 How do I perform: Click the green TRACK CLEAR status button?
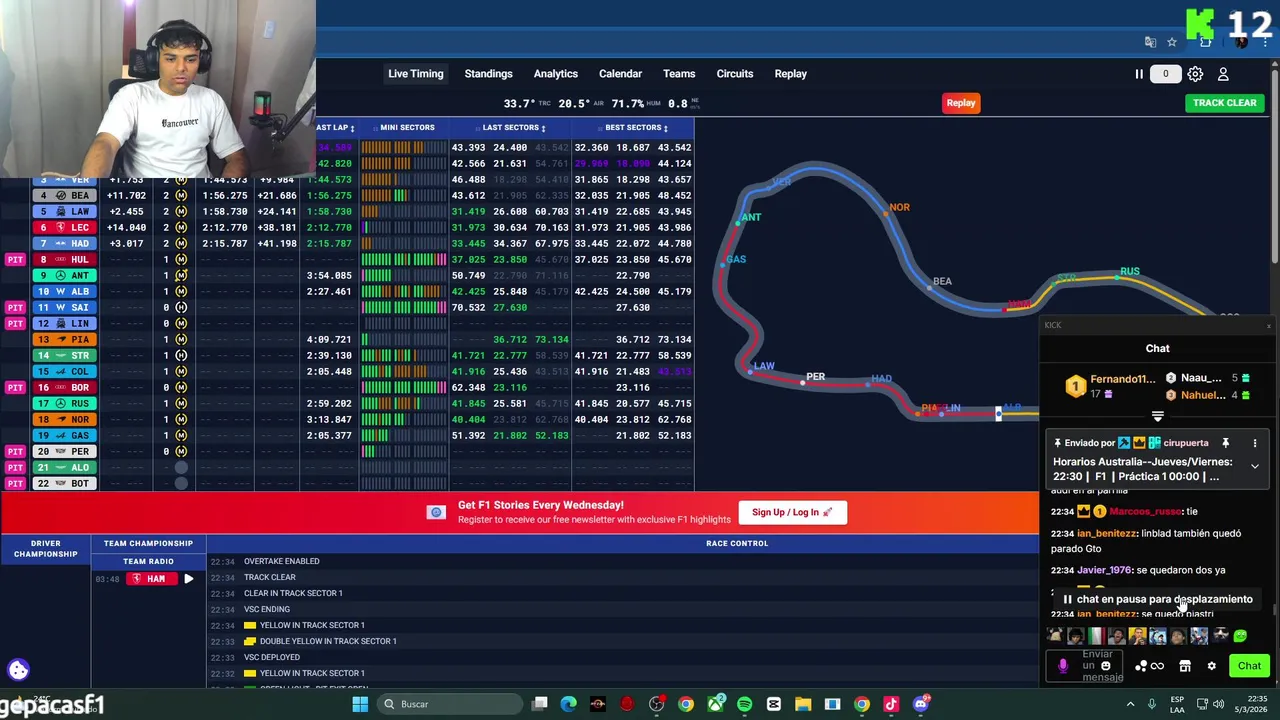click(x=1224, y=103)
